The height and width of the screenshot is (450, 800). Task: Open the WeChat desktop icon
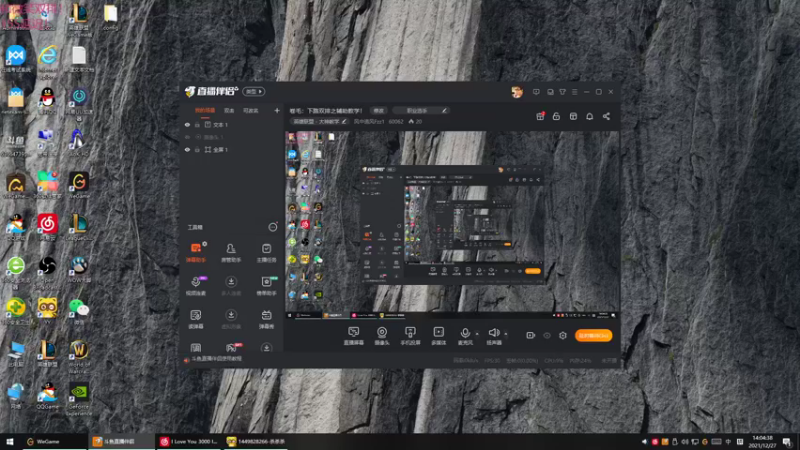point(79,310)
